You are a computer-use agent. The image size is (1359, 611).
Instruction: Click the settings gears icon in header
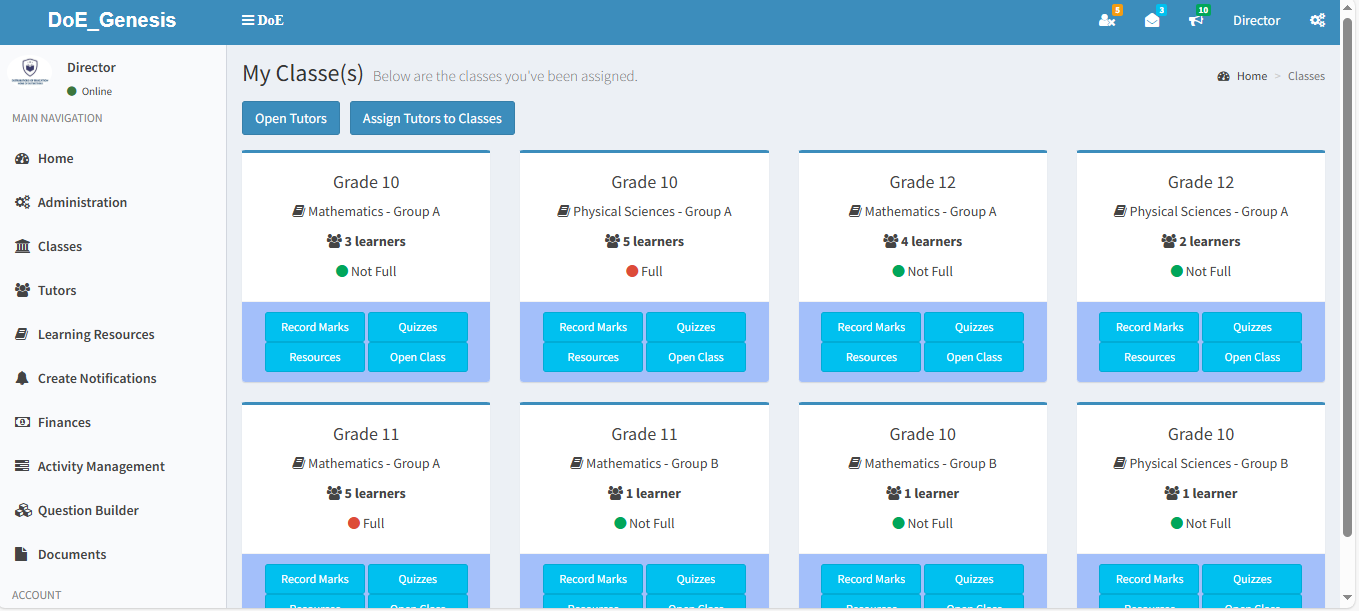1317,20
